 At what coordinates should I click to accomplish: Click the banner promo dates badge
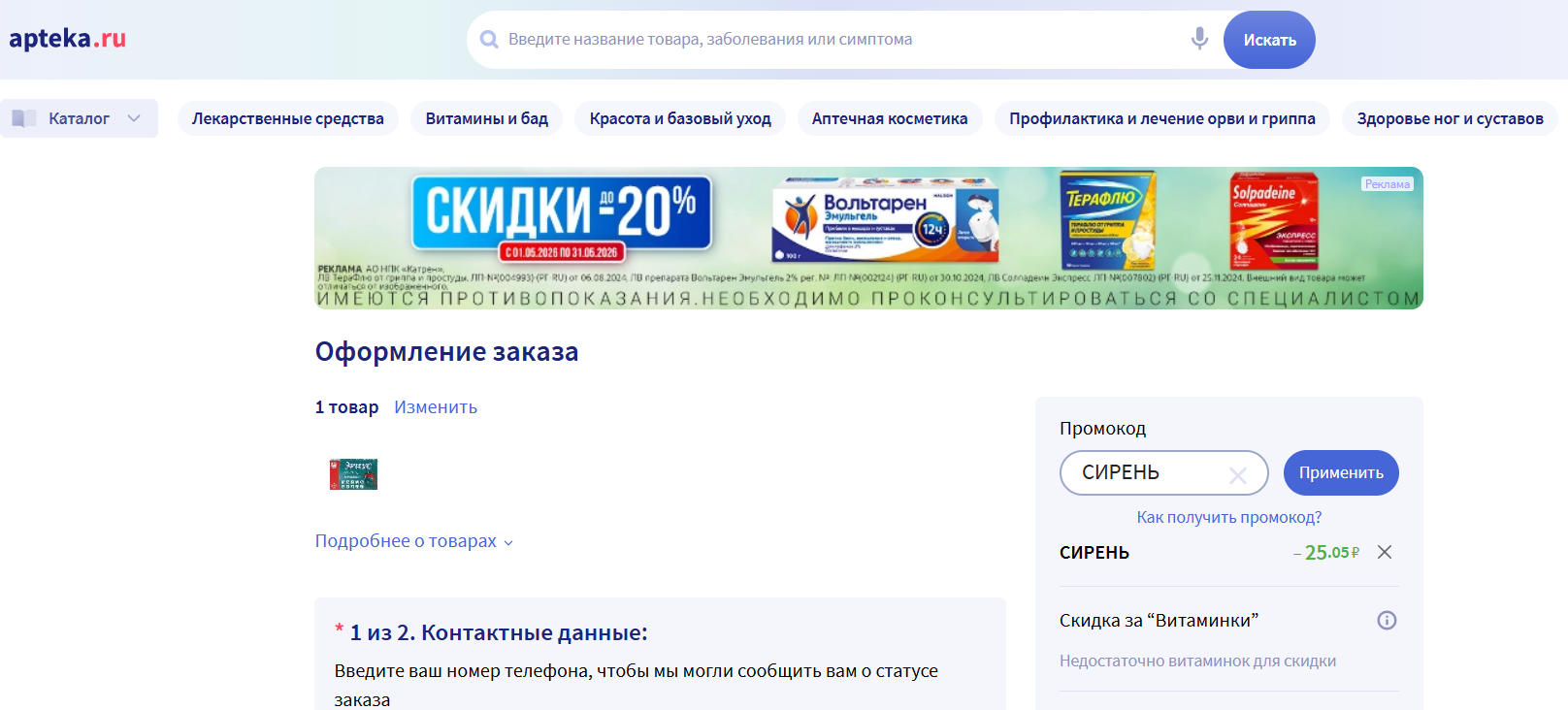tap(561, 252)
